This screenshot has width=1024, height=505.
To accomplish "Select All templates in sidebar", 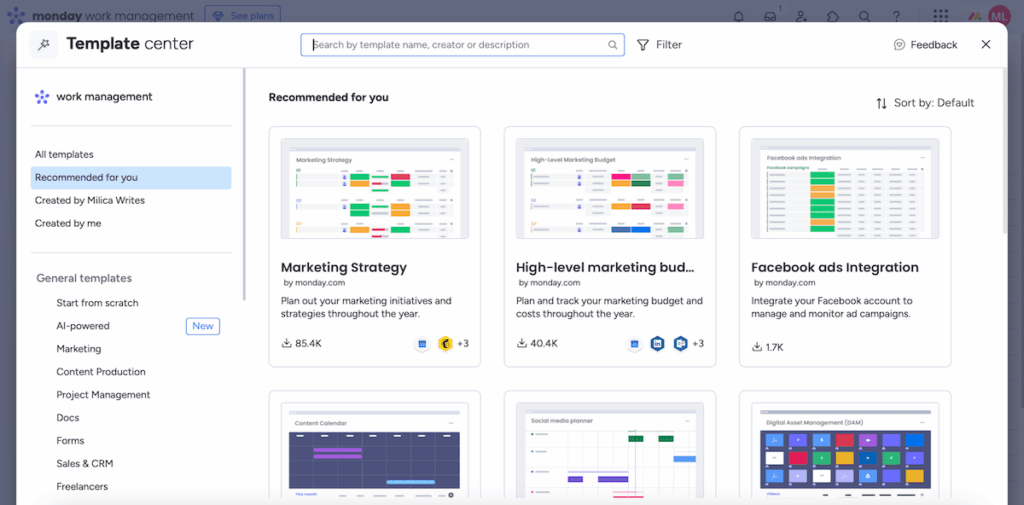I will (64, 155).
